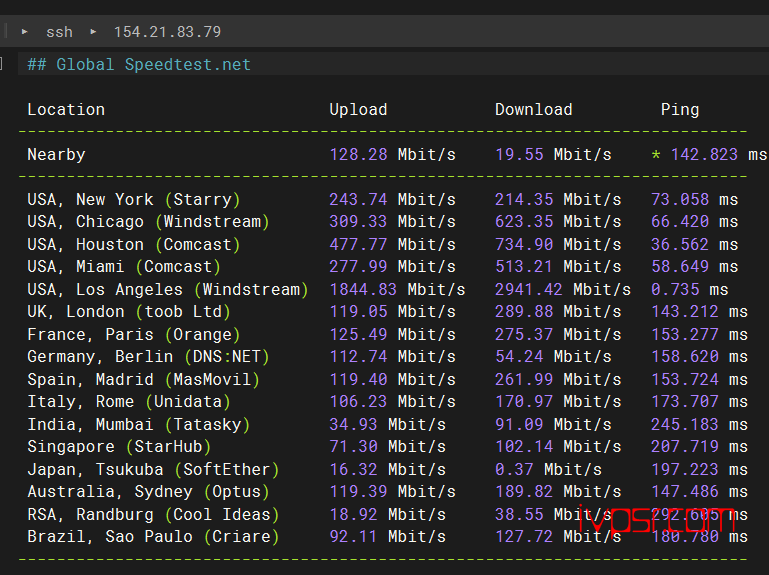The image size is (769, 575).
Task: Select Houston ping 36.562
Action: click(680, 244)
